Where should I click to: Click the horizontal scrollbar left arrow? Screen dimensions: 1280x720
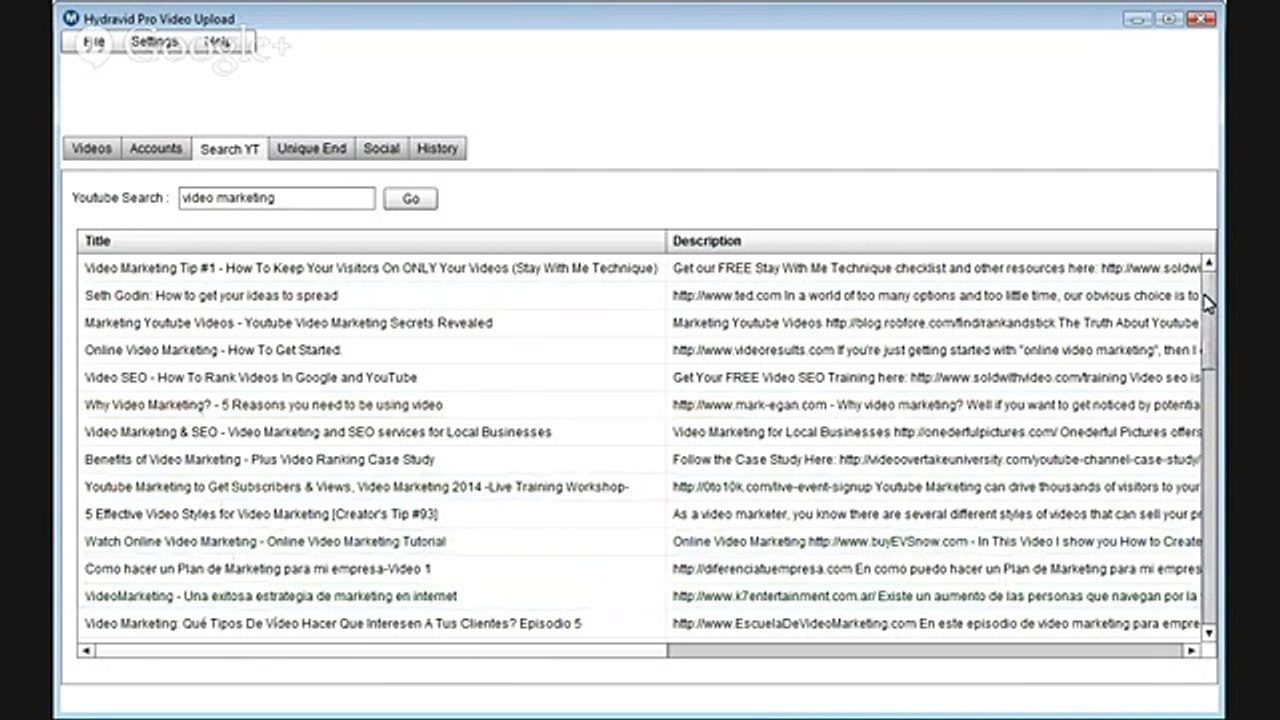(86, 650)
